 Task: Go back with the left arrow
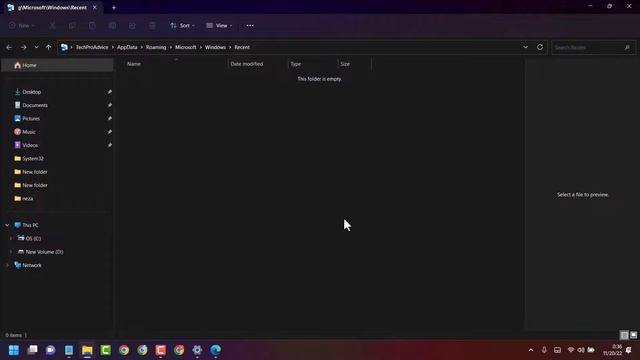9,47
